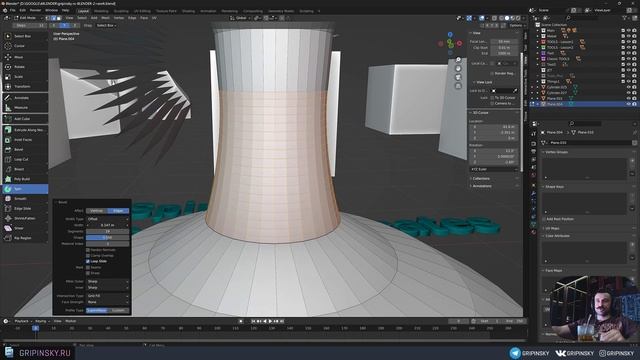Select the Edge Slide tool
This screenshot has height=360, width=640.
(25, 208)
